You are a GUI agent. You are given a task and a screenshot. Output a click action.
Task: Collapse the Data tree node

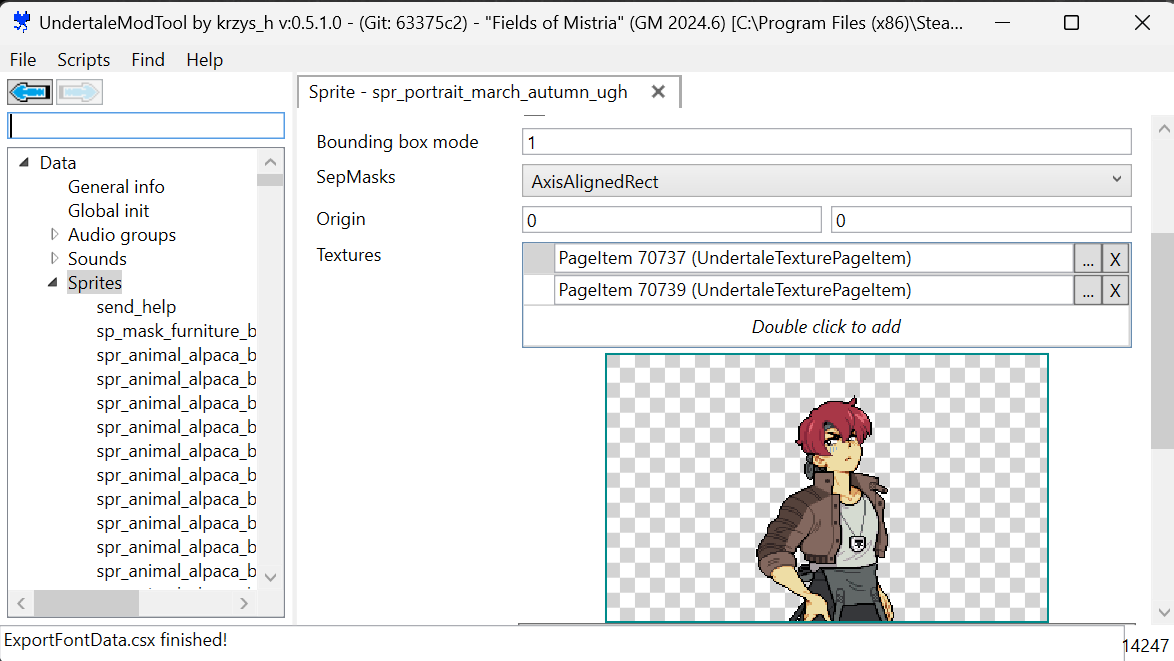pos(24,162)
